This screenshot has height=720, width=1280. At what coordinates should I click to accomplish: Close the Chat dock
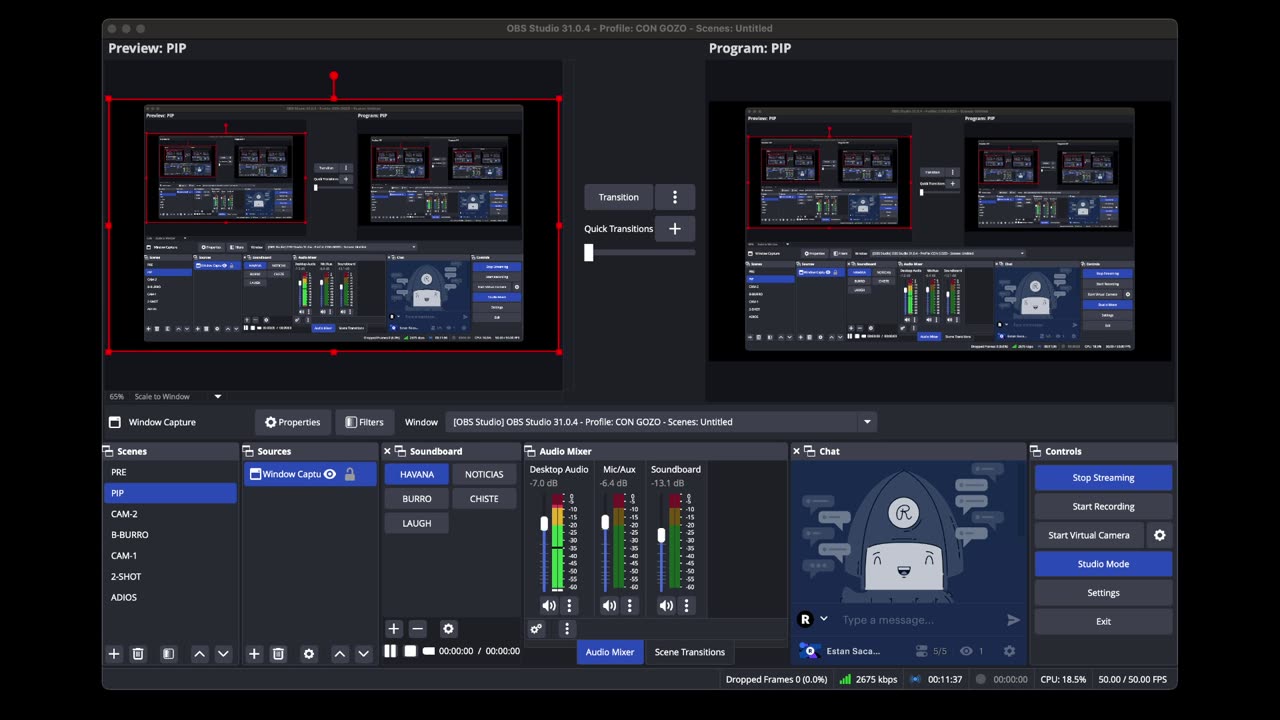tap(797, 451)
